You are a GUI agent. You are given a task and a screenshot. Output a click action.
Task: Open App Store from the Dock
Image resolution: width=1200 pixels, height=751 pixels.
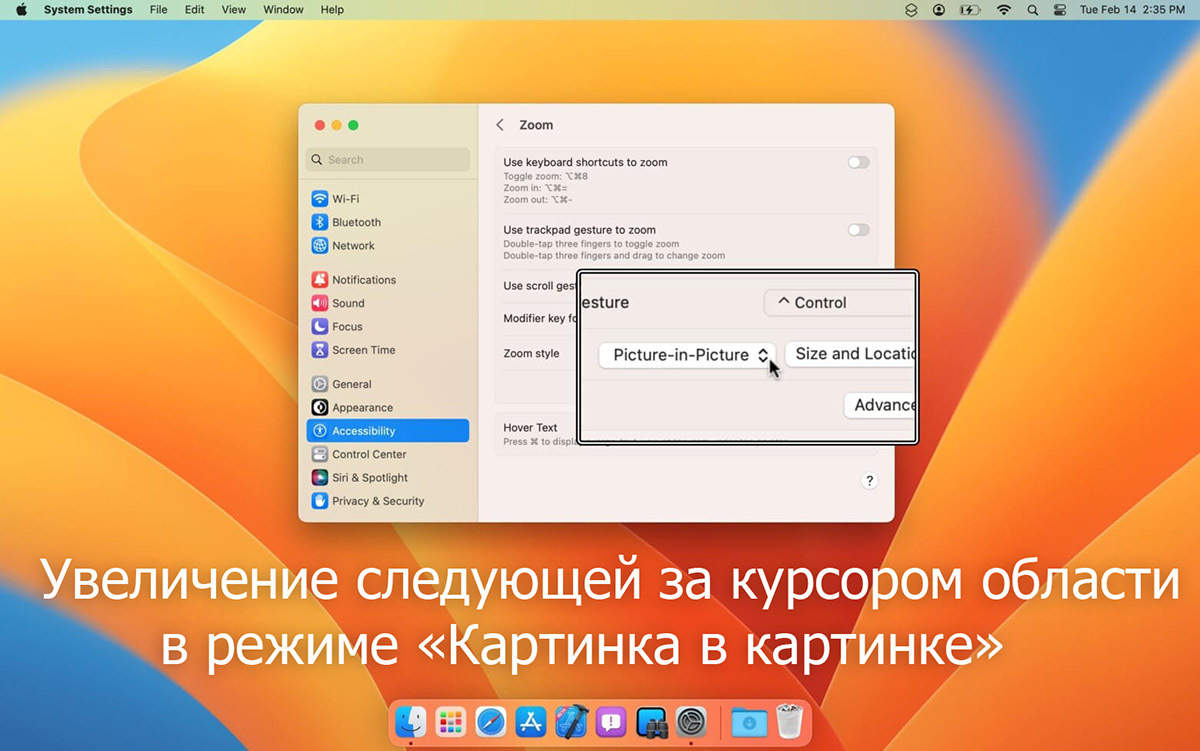click(531, 720)
